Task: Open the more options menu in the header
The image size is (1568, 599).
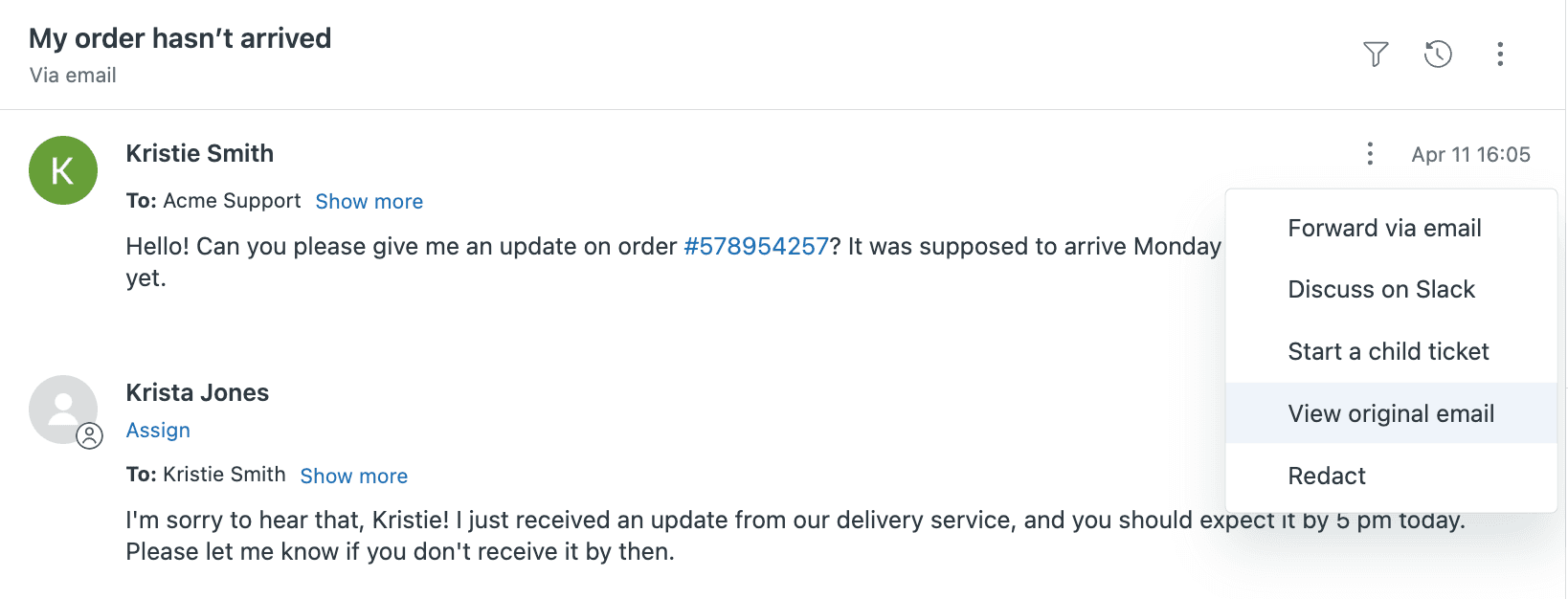Action: 1500,55
